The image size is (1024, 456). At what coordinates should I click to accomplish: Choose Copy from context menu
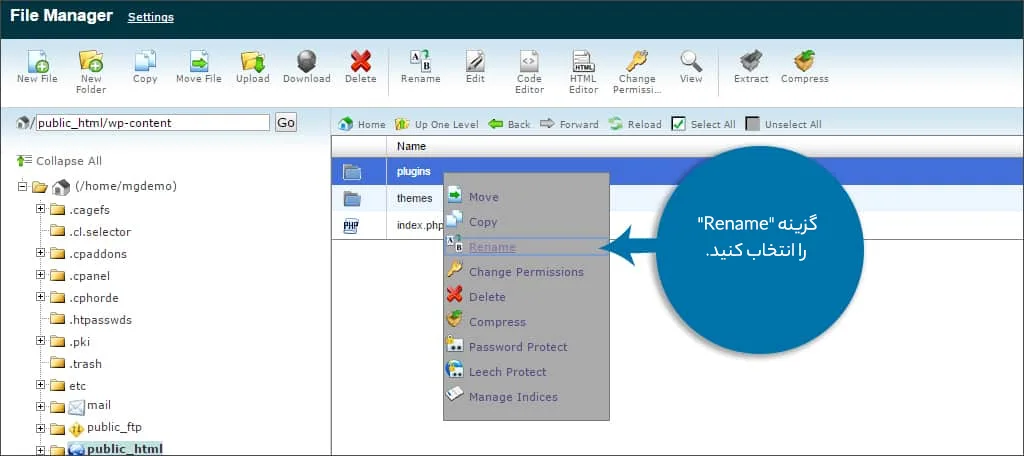(483, 222)
